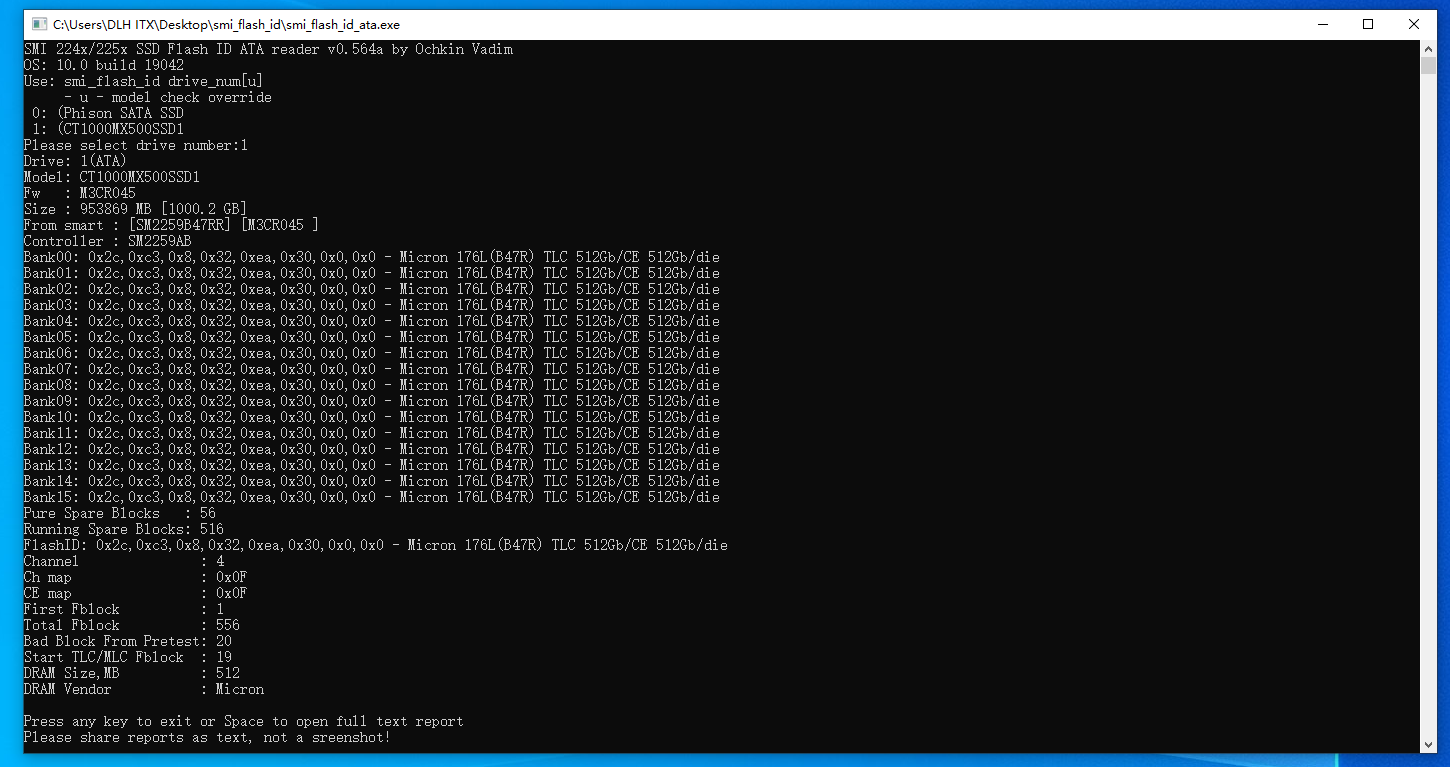The width and height of the screenshot is (1450, 767).
Task: Click the 'Running Spare Blocks: 516' line
Action: (123, 529)
